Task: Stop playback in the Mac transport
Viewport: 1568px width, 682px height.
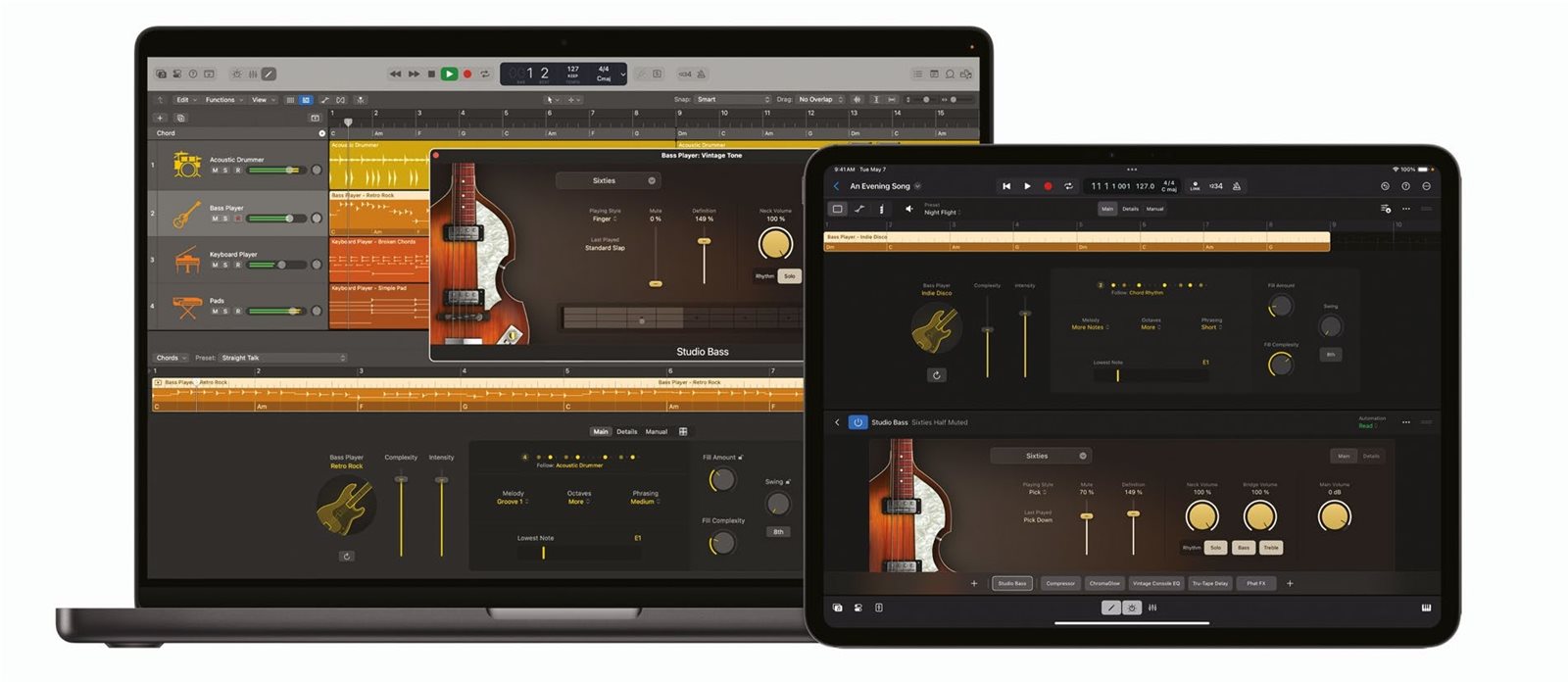Action: coord(431,73)
